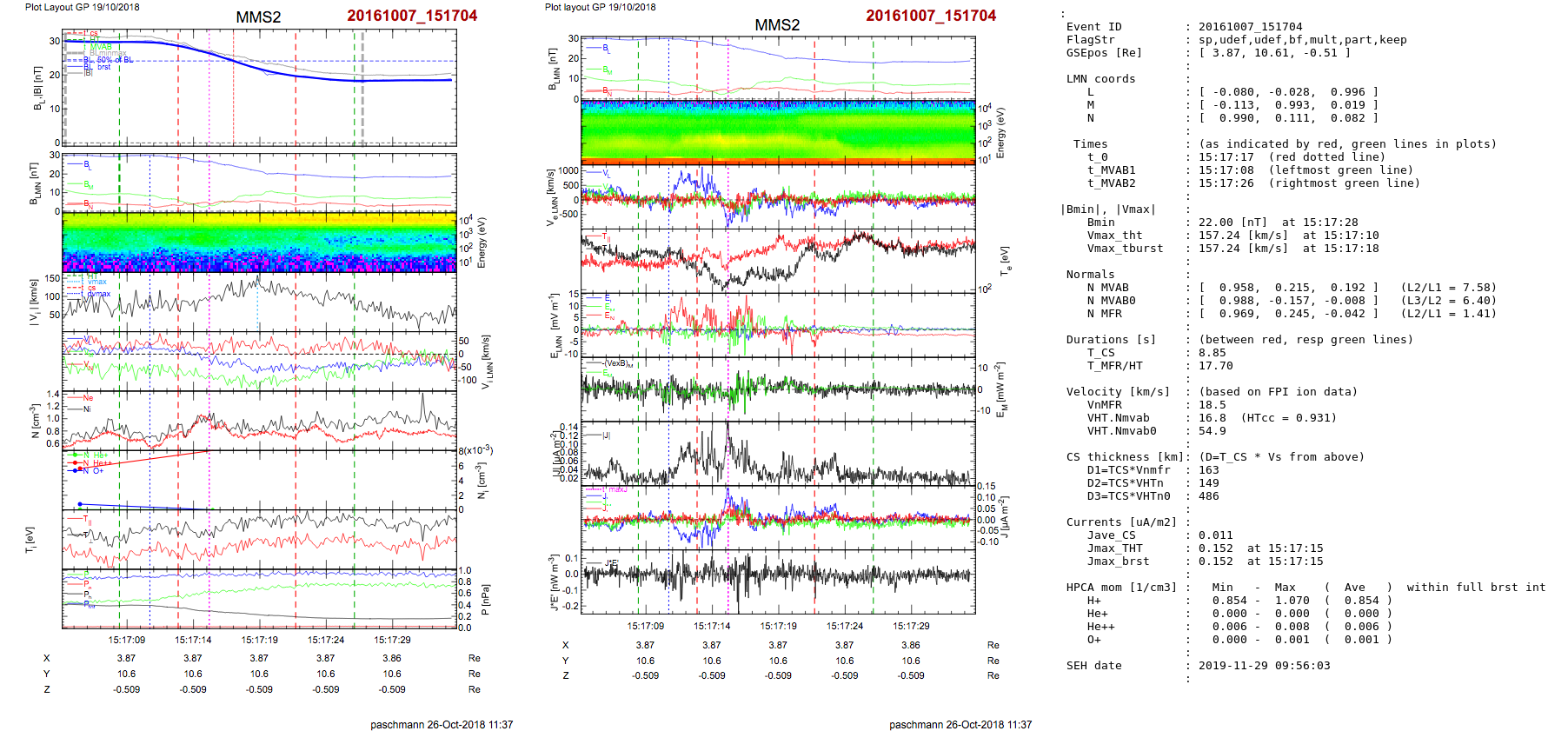Viewport: 1568px width, 731px height.
Task: Click the paschmann footer under left plot
Action: click(442, 724)
